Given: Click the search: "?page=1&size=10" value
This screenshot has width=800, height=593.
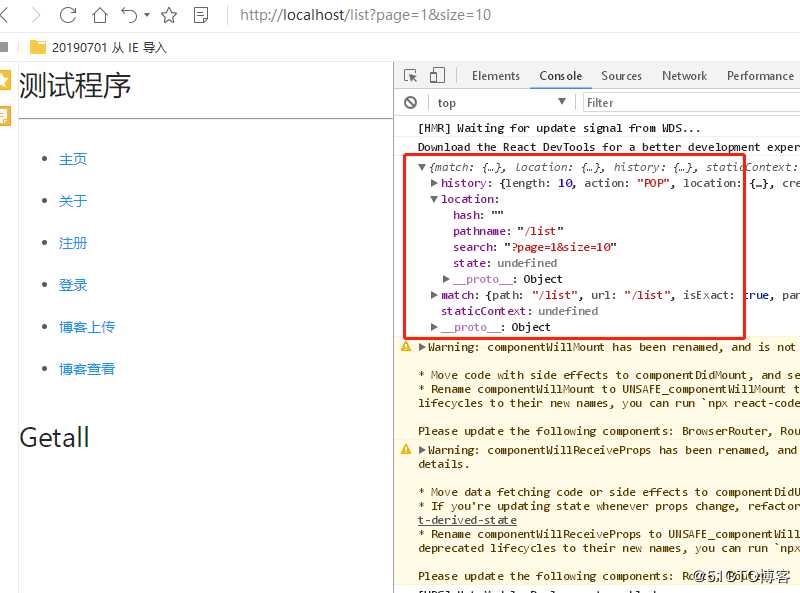Looking at the screenshot, I should (x=560, y=247).
